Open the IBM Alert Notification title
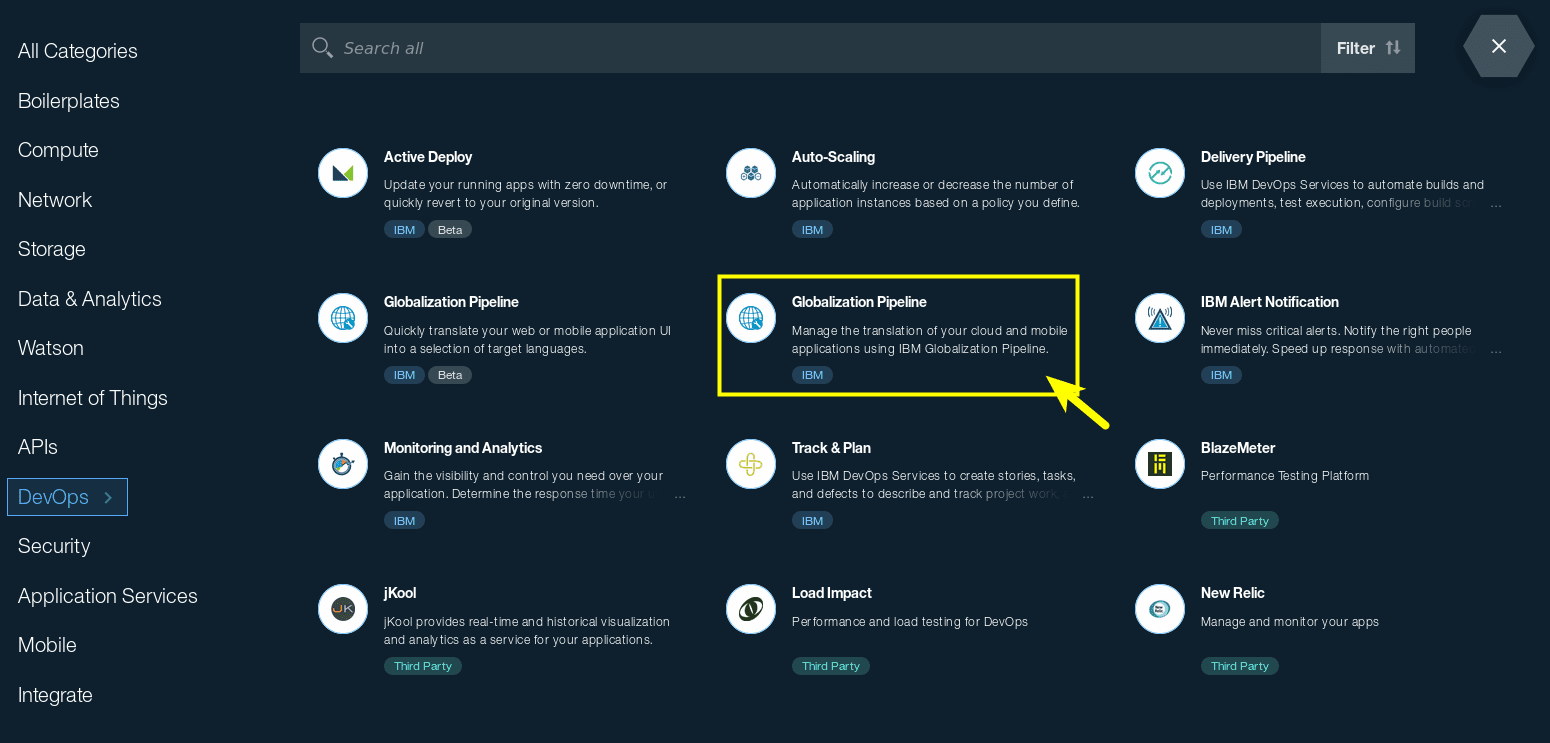The height and width of the screenshot is (743, 1550). (1270, 302)
